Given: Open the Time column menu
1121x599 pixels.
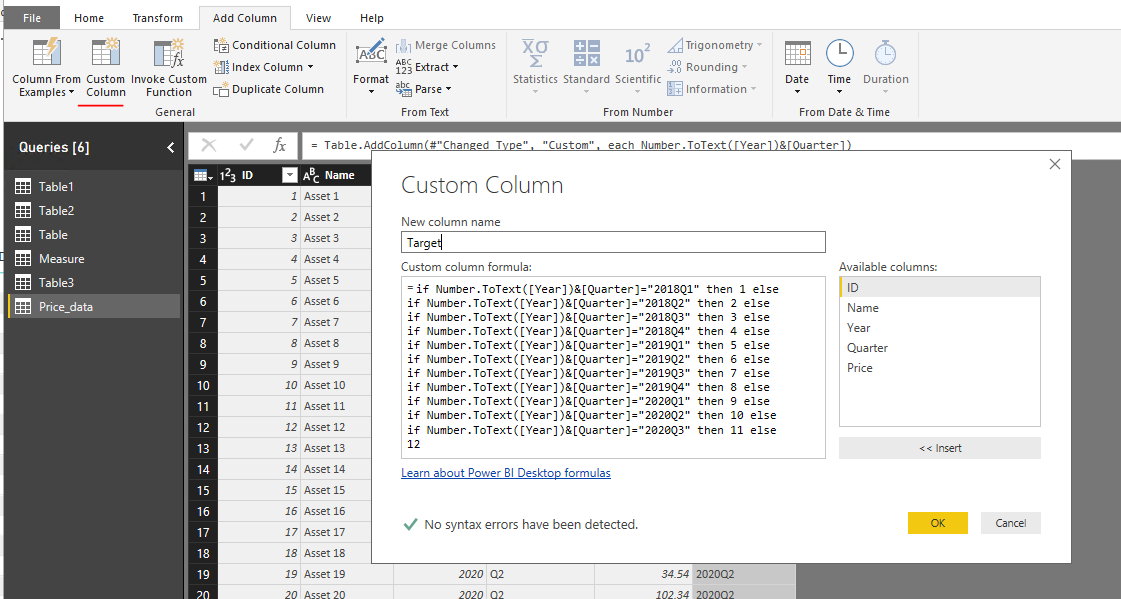Looking at the screenshot, I should (839, 68).
